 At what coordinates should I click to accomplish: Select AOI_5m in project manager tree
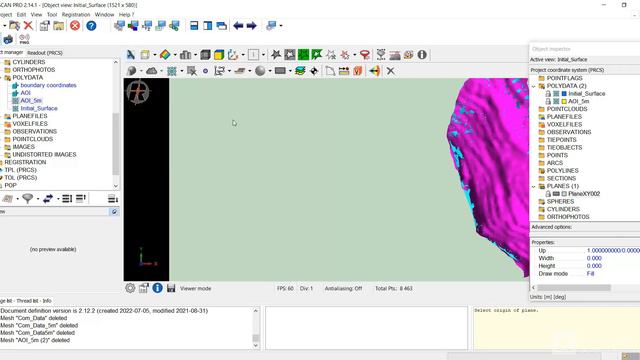(x=31, y=101)
